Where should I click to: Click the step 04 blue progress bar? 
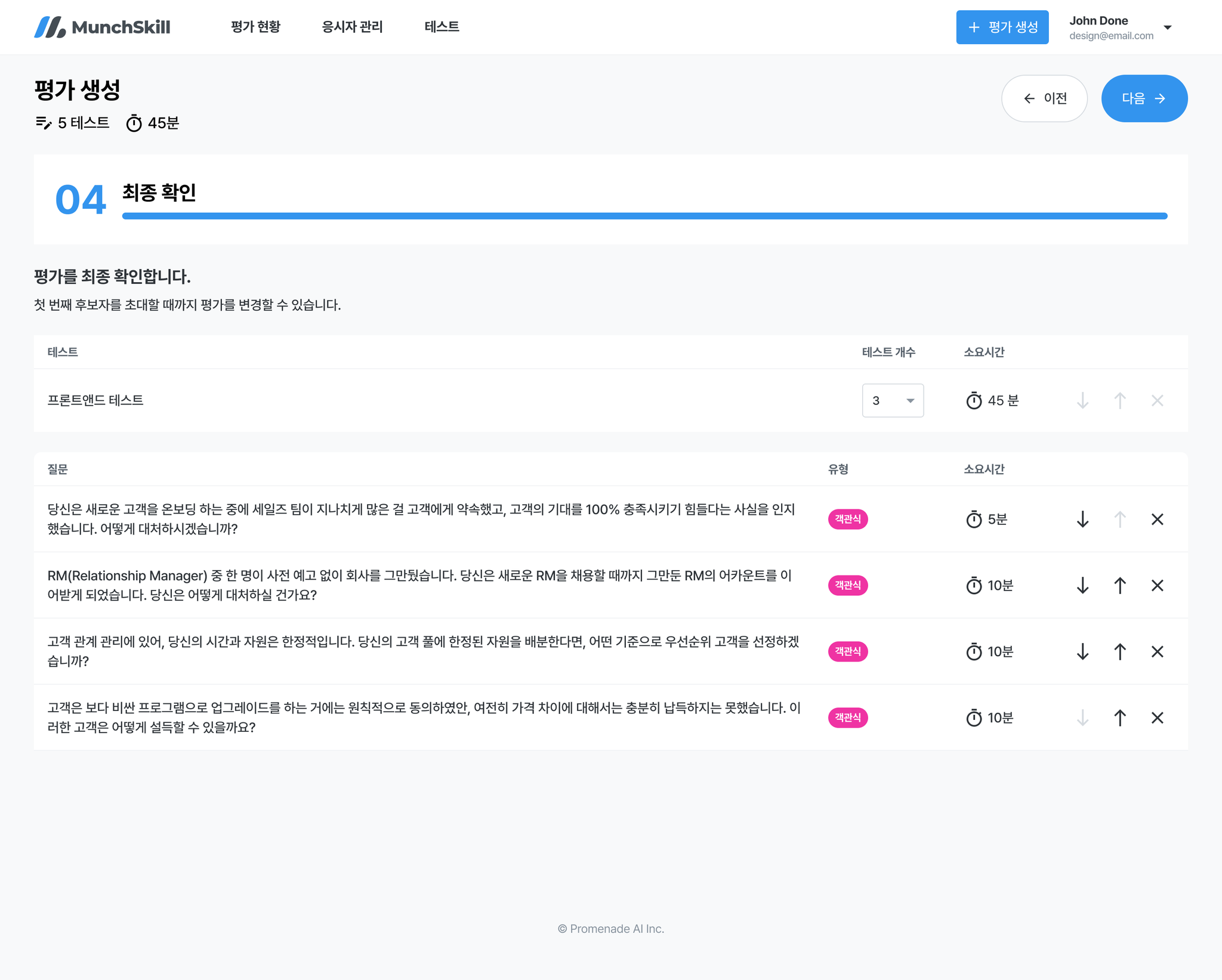(644, 216)
